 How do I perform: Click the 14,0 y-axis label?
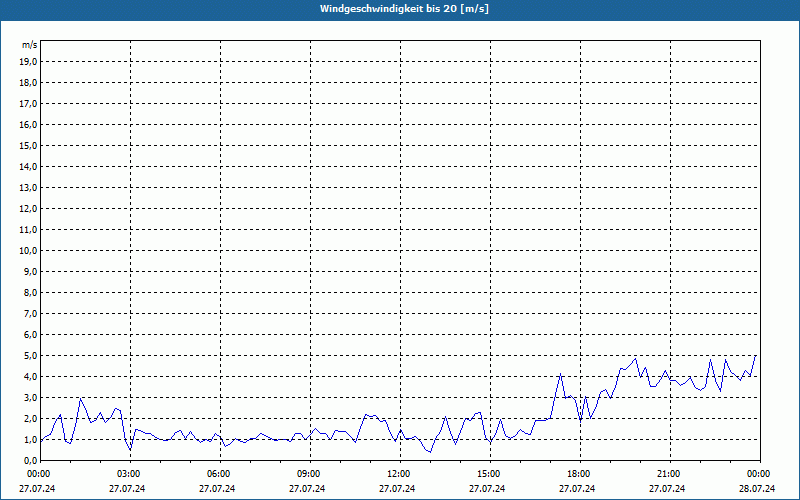click(29, 166)
